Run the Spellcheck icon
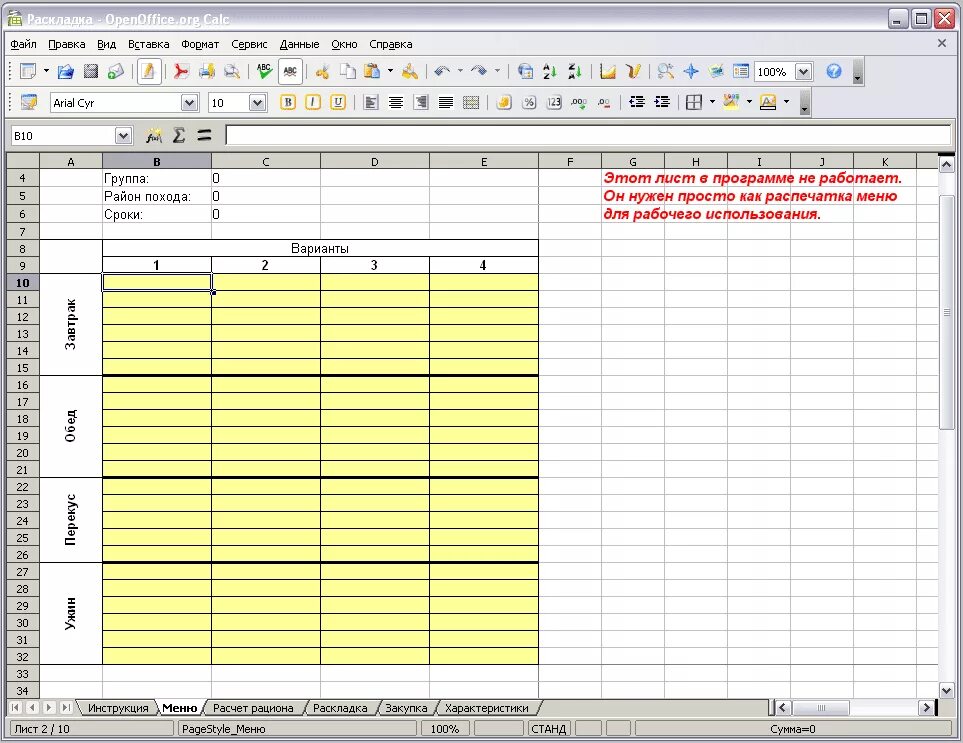The width and height of the screenshot is (963, 743). click(265, 71)
